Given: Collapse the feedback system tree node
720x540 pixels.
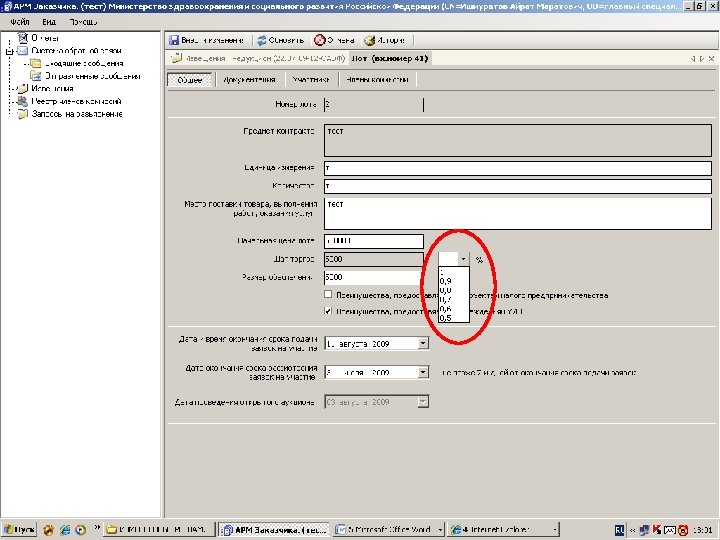Looking at the screenshot, I should [9, 51].
